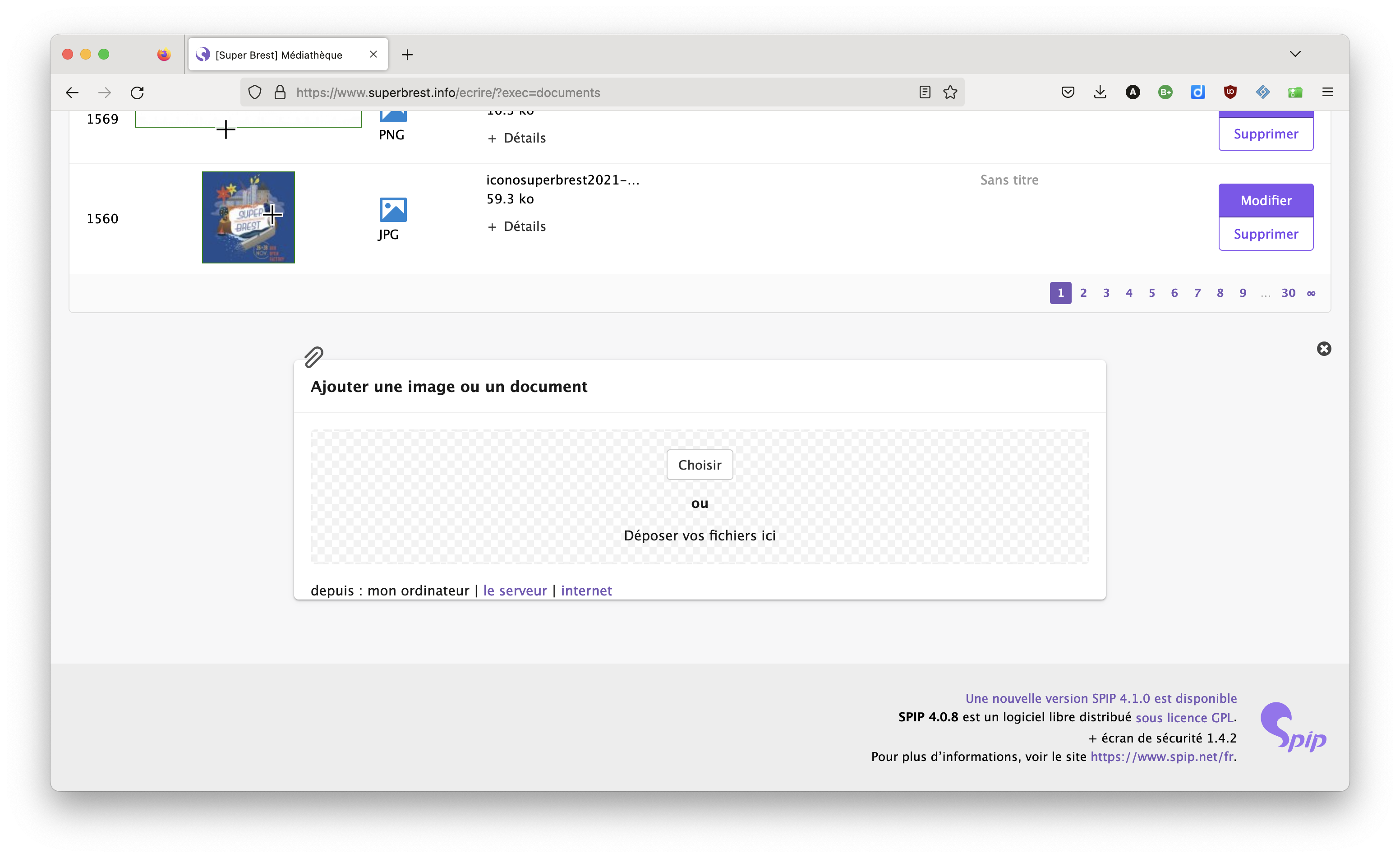This screenshot has height=858, width=1400.
Task: Open the uBlock Origin shield extension
Action: pos(1230,92)
